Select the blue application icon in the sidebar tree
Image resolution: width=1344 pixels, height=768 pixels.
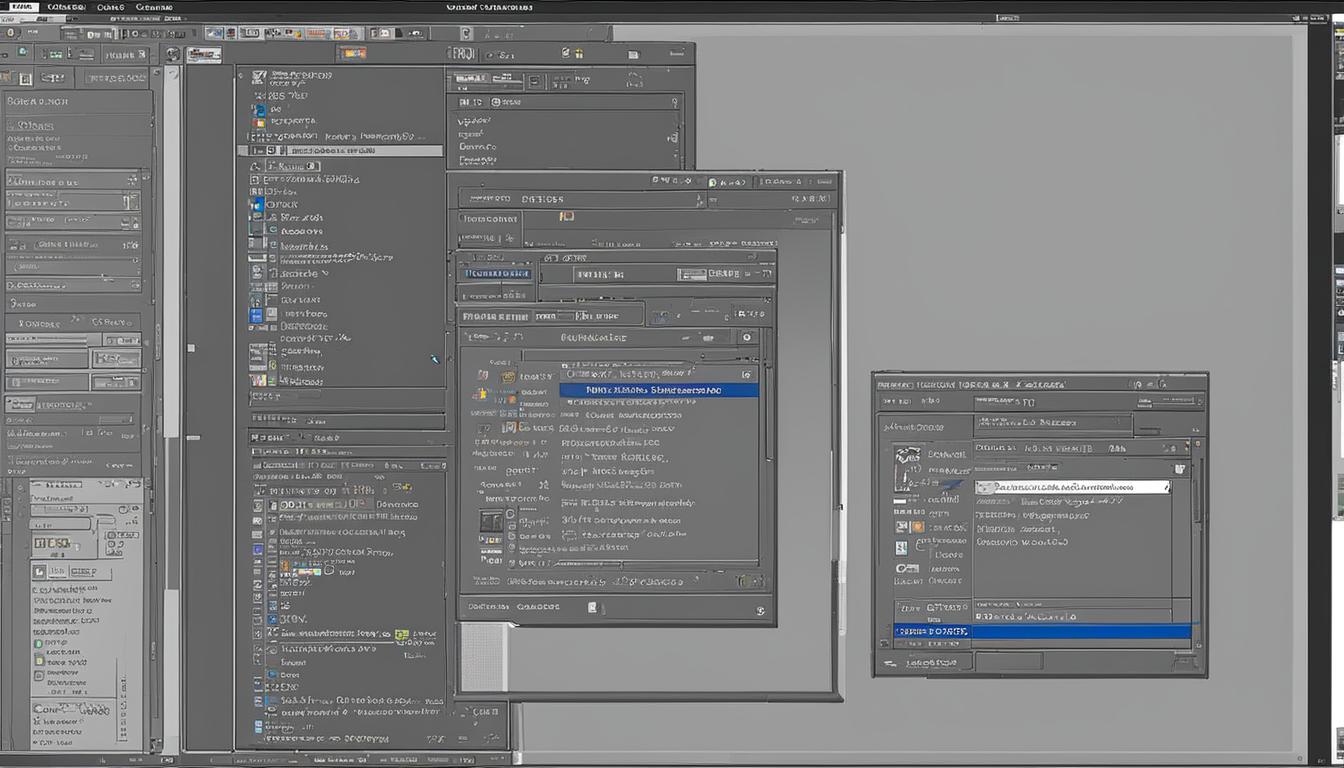coord(258,204)
